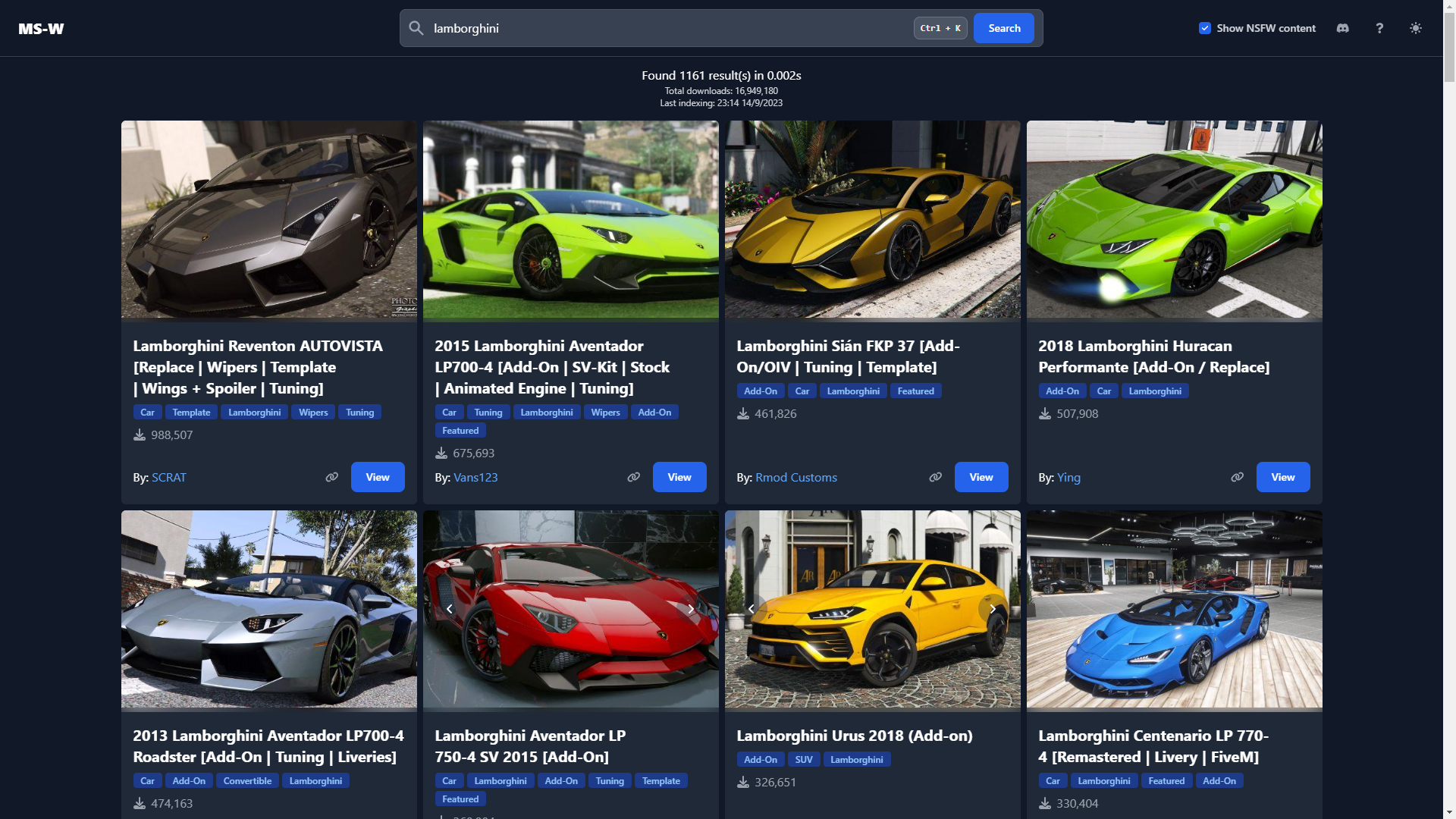Select Add-On tag on Centenario card
The height and width of the screenshot is (819, 1456).
(1219, 781)
